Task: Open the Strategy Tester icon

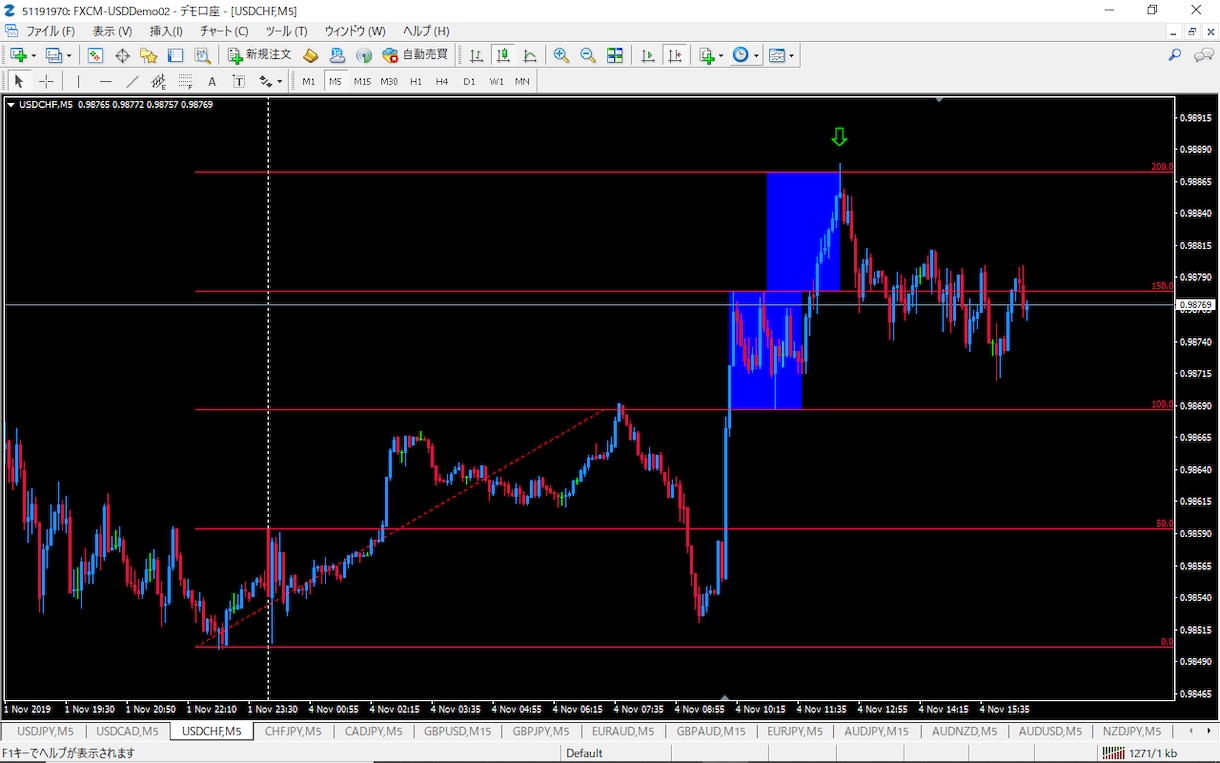Action: click(202, 56)
